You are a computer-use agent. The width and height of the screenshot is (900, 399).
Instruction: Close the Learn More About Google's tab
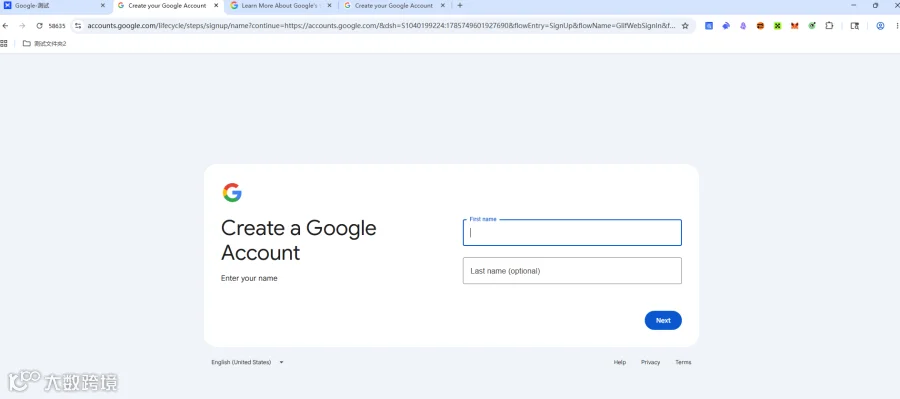pyautogui.click(x=329, y=6)
